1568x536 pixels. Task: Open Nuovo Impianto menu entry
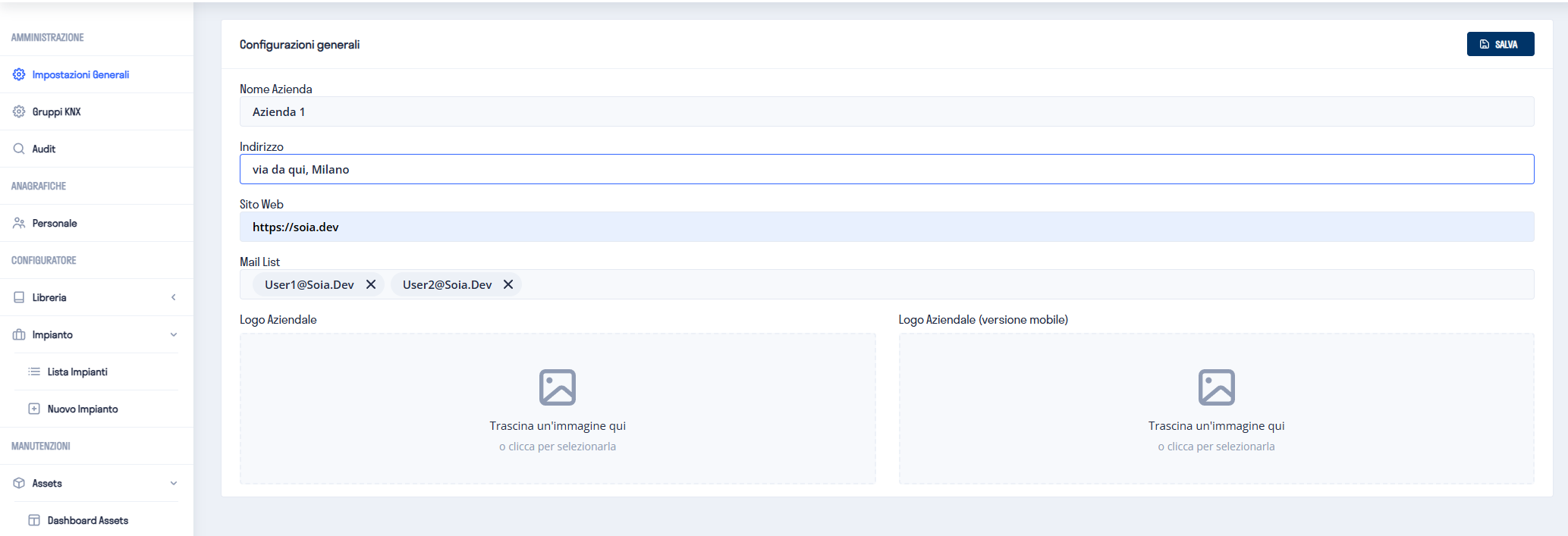tap(83, 409)
